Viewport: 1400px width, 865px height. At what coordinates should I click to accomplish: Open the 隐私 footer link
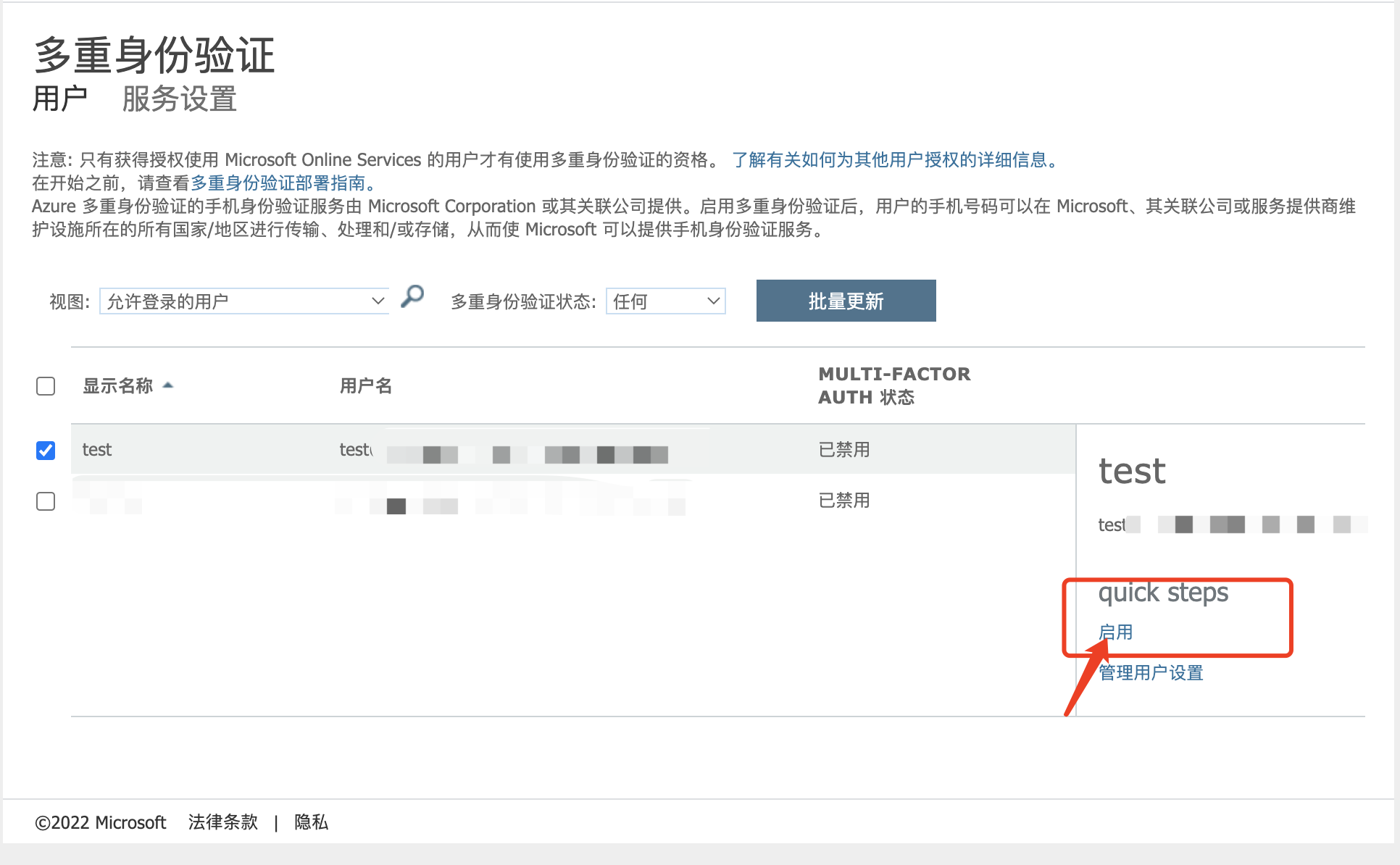tap(311, 822)
